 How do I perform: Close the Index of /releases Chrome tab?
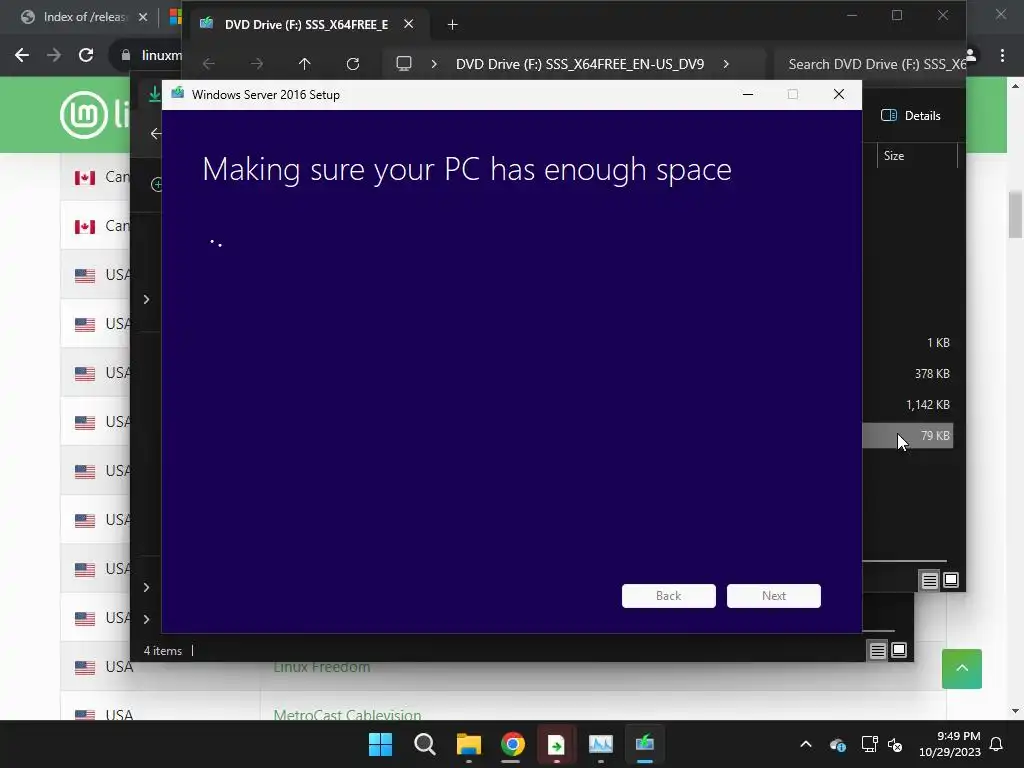click(x=143, y=17)
